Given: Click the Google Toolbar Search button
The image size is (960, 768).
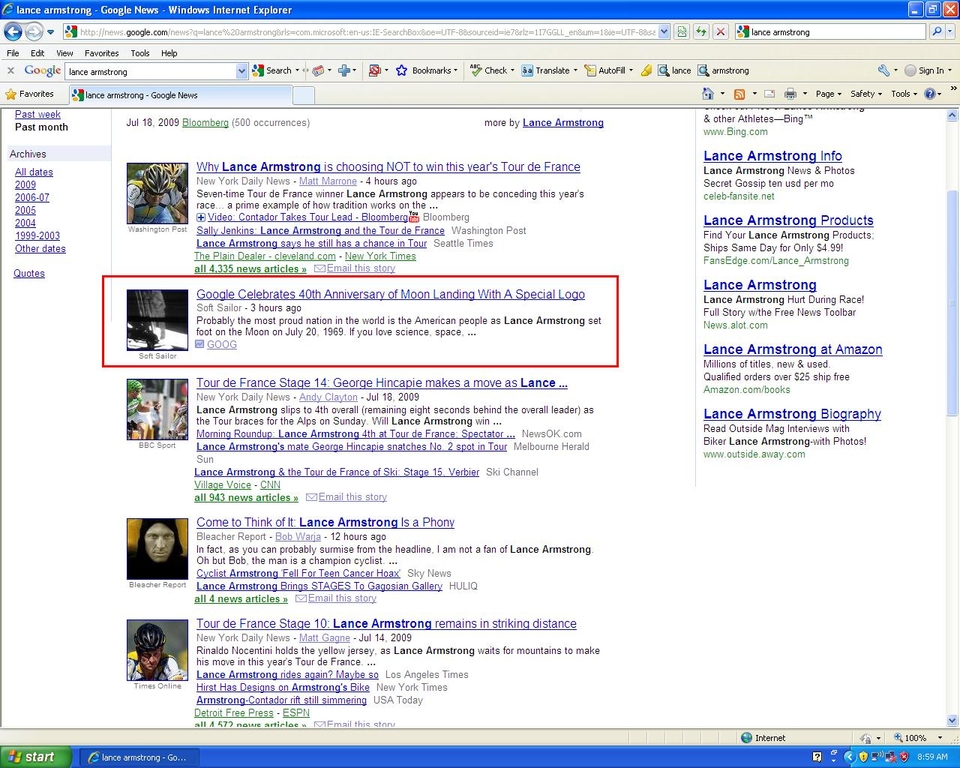Looking at the screenshot, I should (x=272, y=70).
